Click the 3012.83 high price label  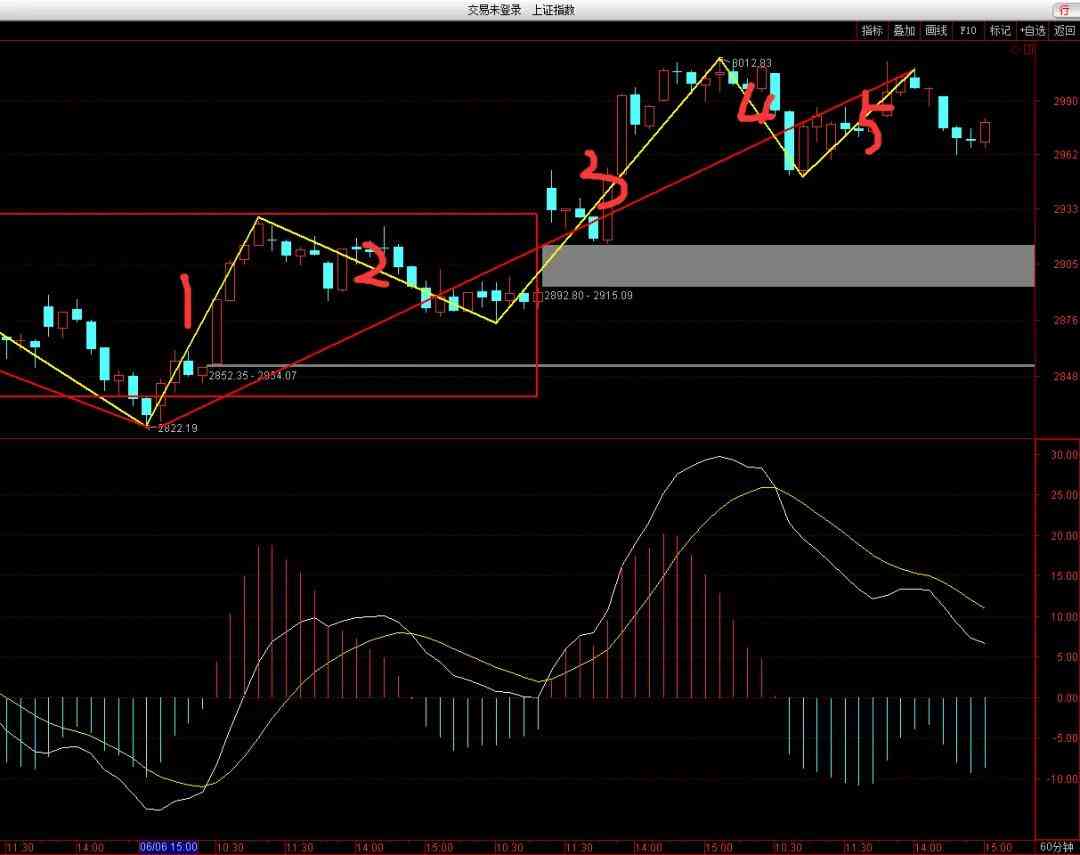click(x=750, y=63)
